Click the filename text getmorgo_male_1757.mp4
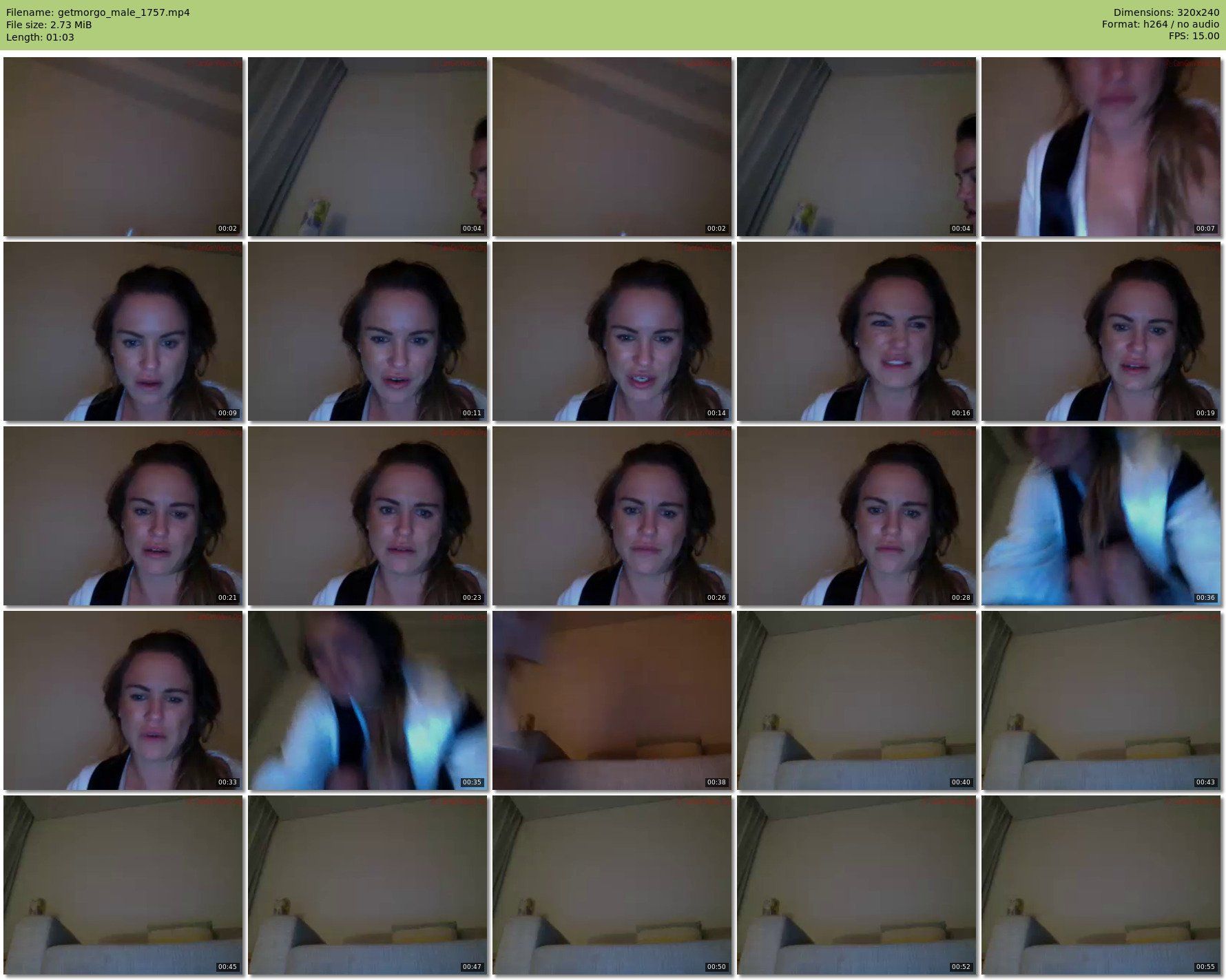The image size is (1226, 980). tap(124, 12)
